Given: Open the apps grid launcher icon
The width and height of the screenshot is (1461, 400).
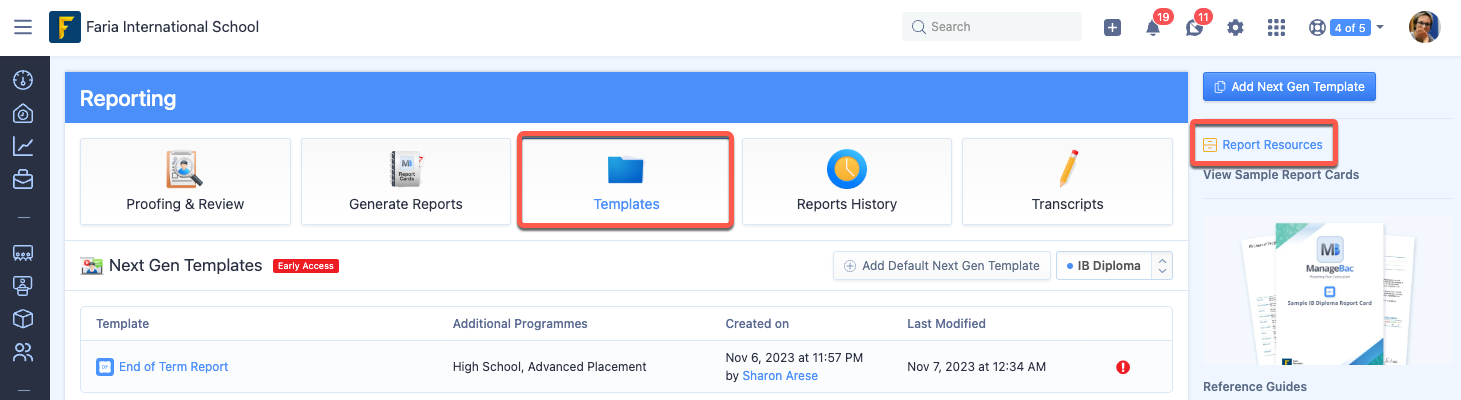Looking at the screenshot, I should point(1276,27).
